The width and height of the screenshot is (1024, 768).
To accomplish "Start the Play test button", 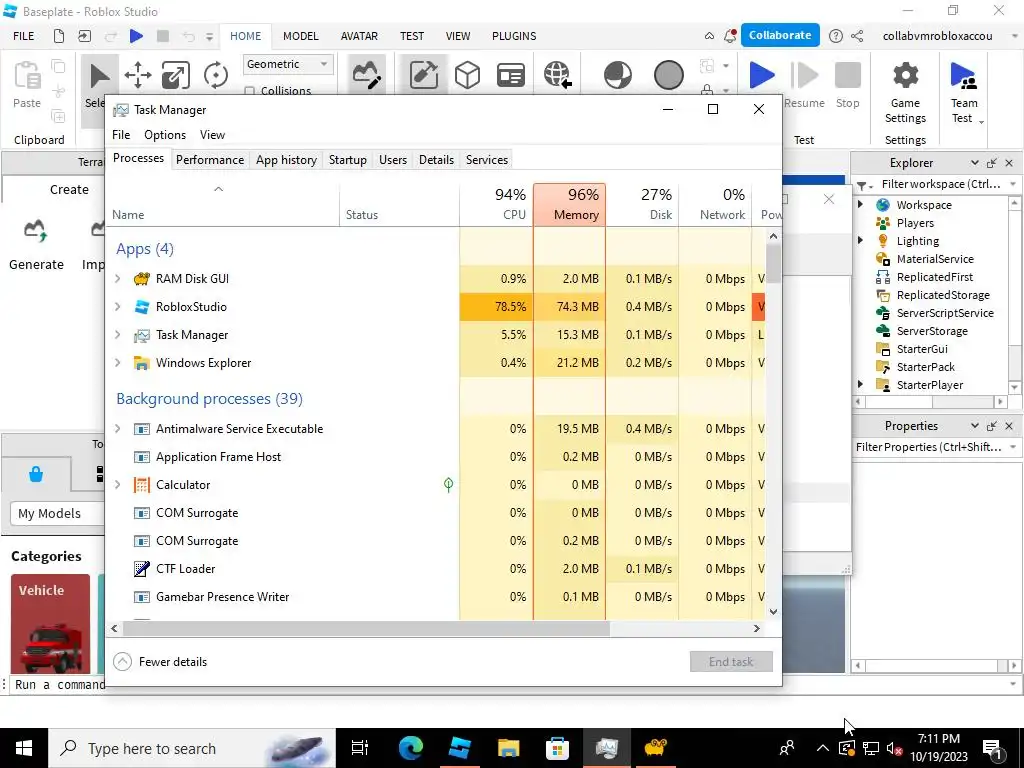I will (x=761, y=75).
